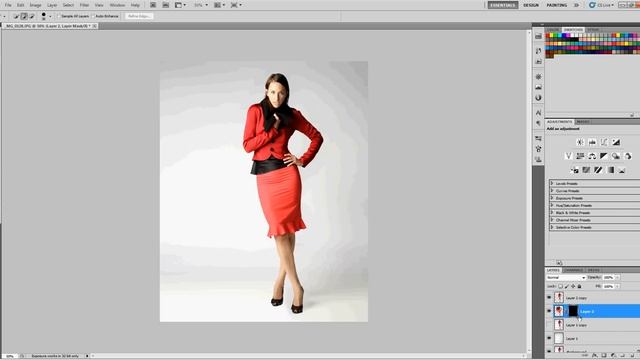The image size is (640, 360).
Task: Switch to the Painting workspace
Action: [557, 5]
